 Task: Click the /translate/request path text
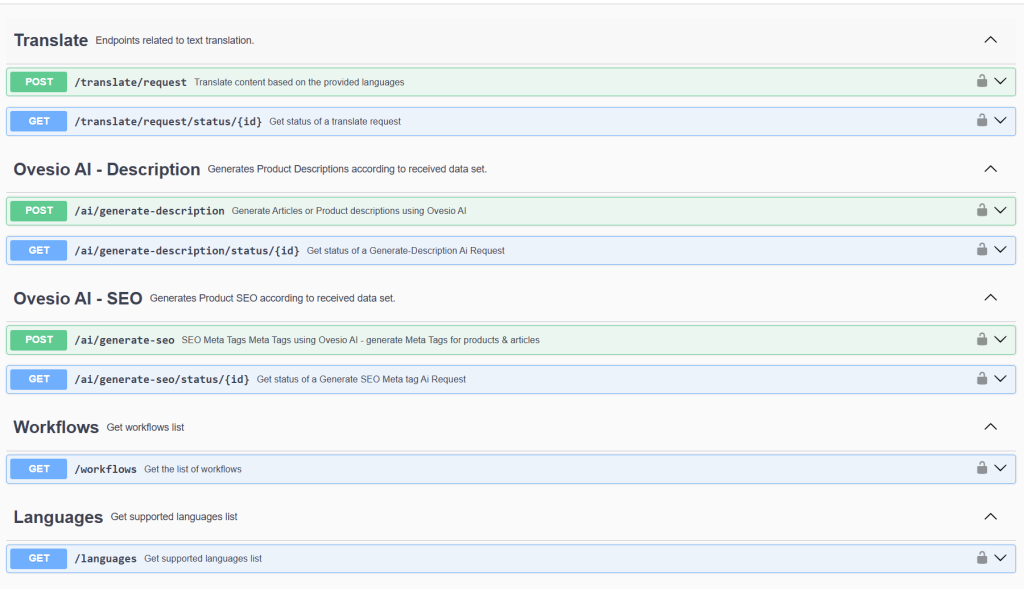coord(131,82)
